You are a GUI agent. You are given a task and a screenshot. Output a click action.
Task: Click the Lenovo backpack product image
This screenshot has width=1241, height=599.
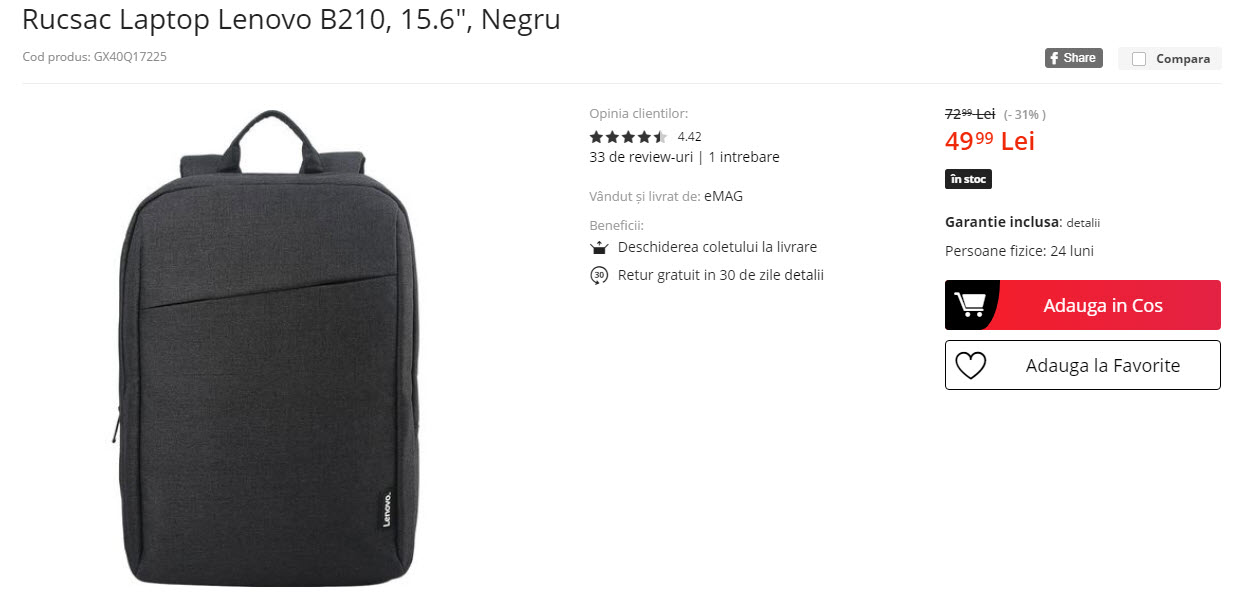[266, 348]
